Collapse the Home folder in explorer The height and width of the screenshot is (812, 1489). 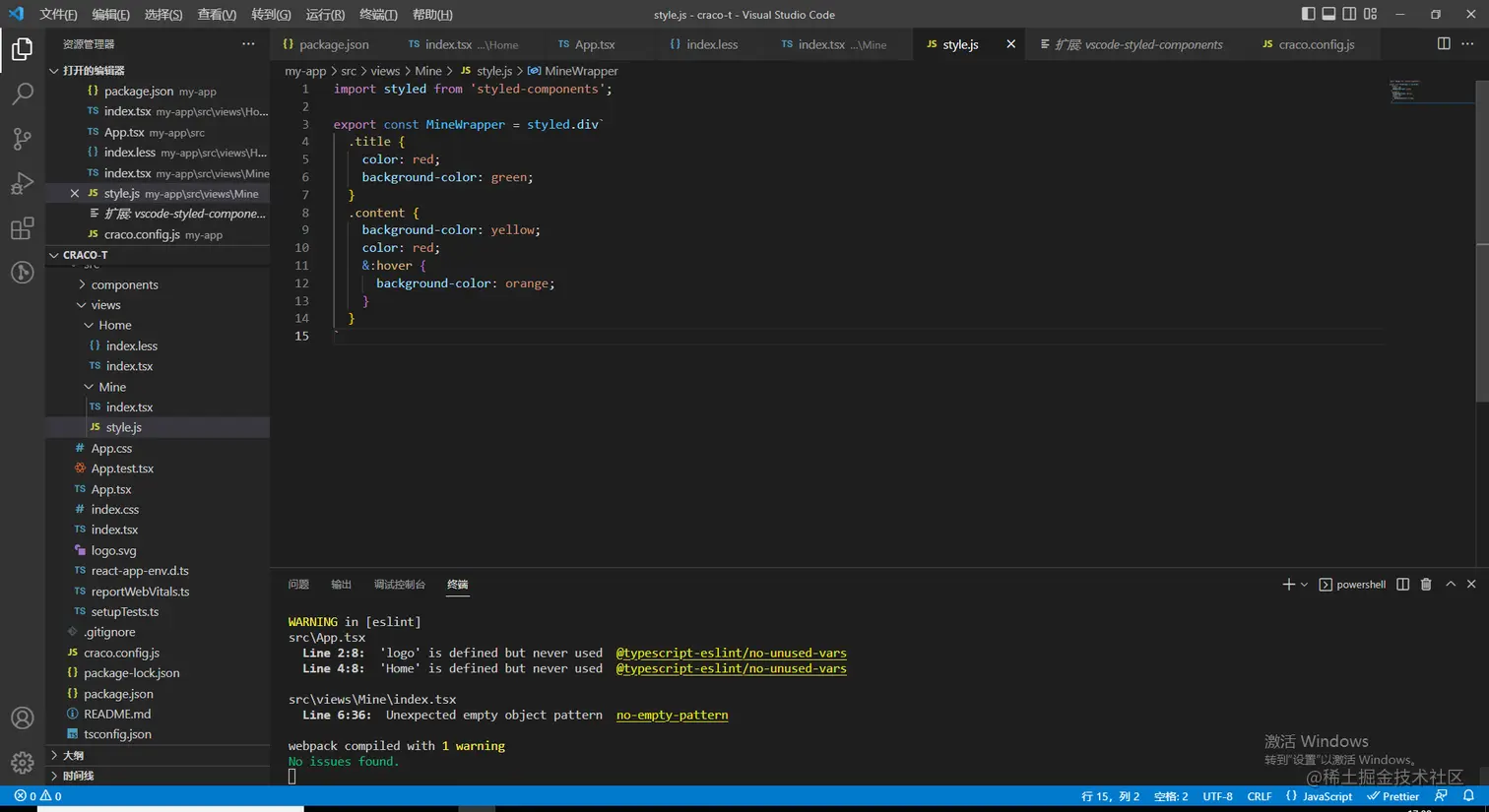click(114, 325)
